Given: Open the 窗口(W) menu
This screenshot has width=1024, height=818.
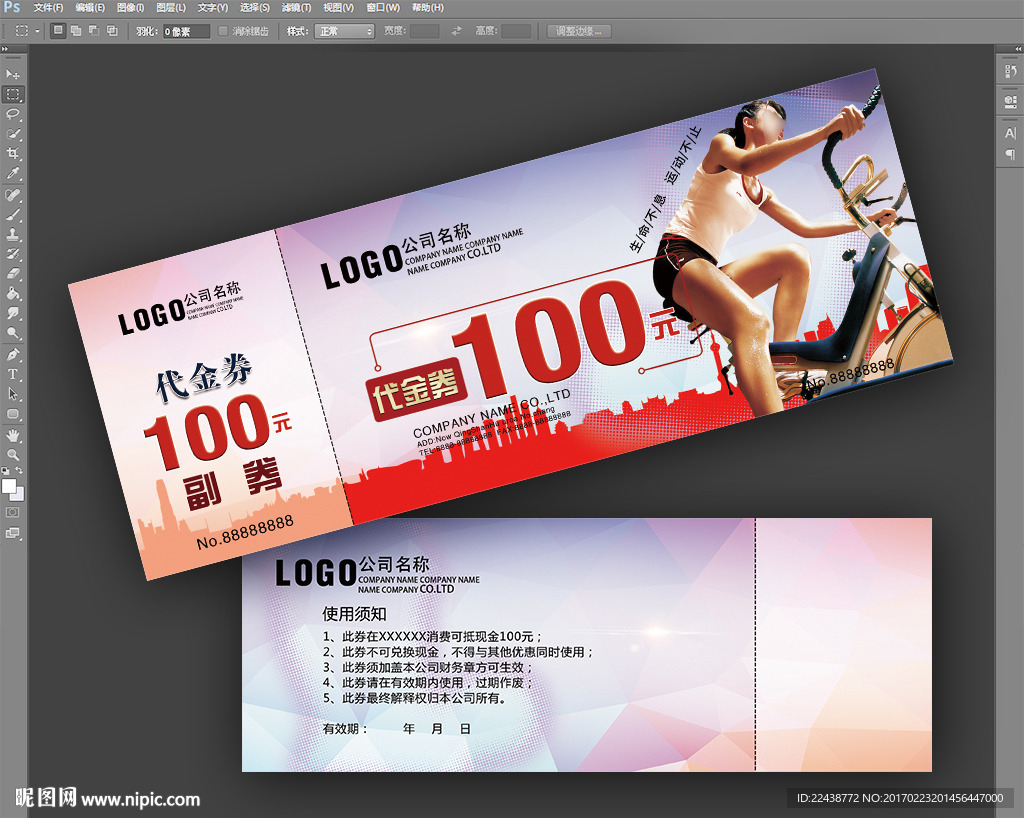Looking at the screenshot, I should (x=383, y=8).
